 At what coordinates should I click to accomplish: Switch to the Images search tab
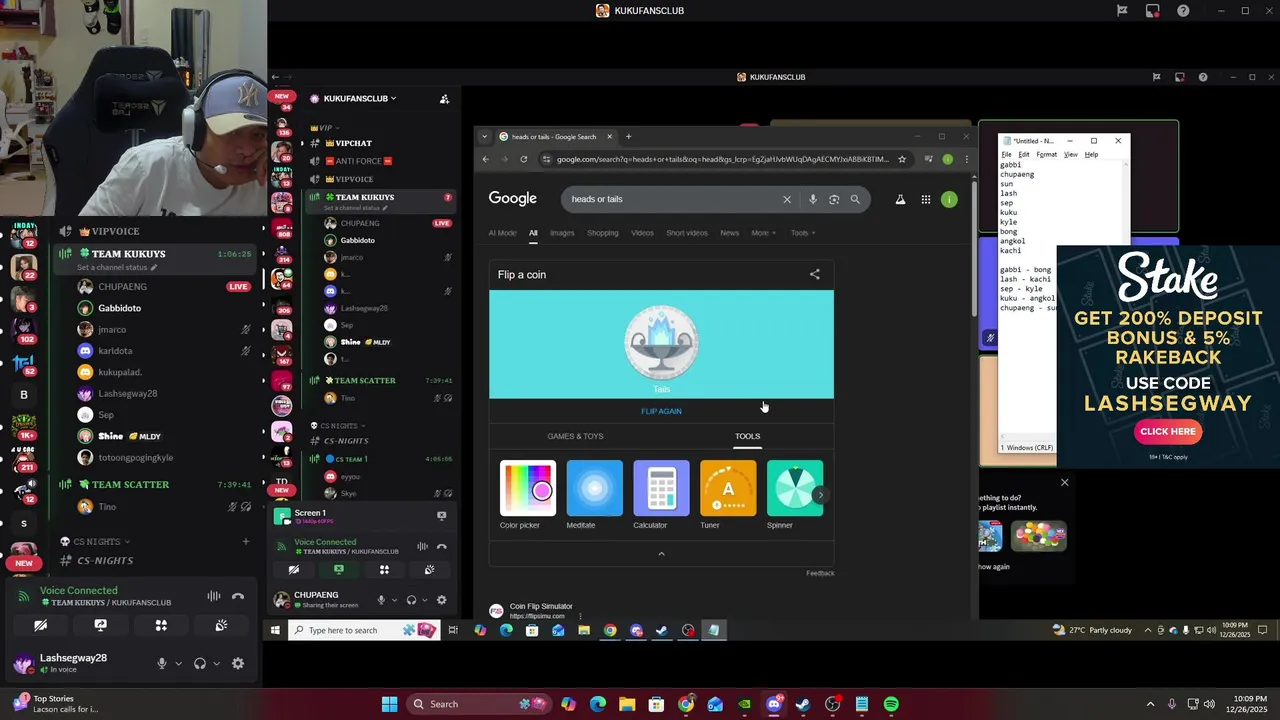pos(562,233)
